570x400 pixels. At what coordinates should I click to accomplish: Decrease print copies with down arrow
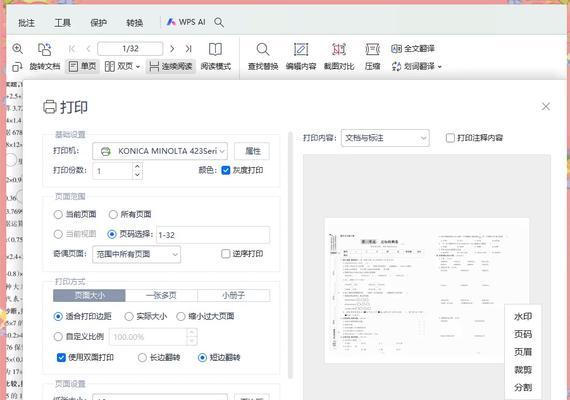click(x=137, y=175)
